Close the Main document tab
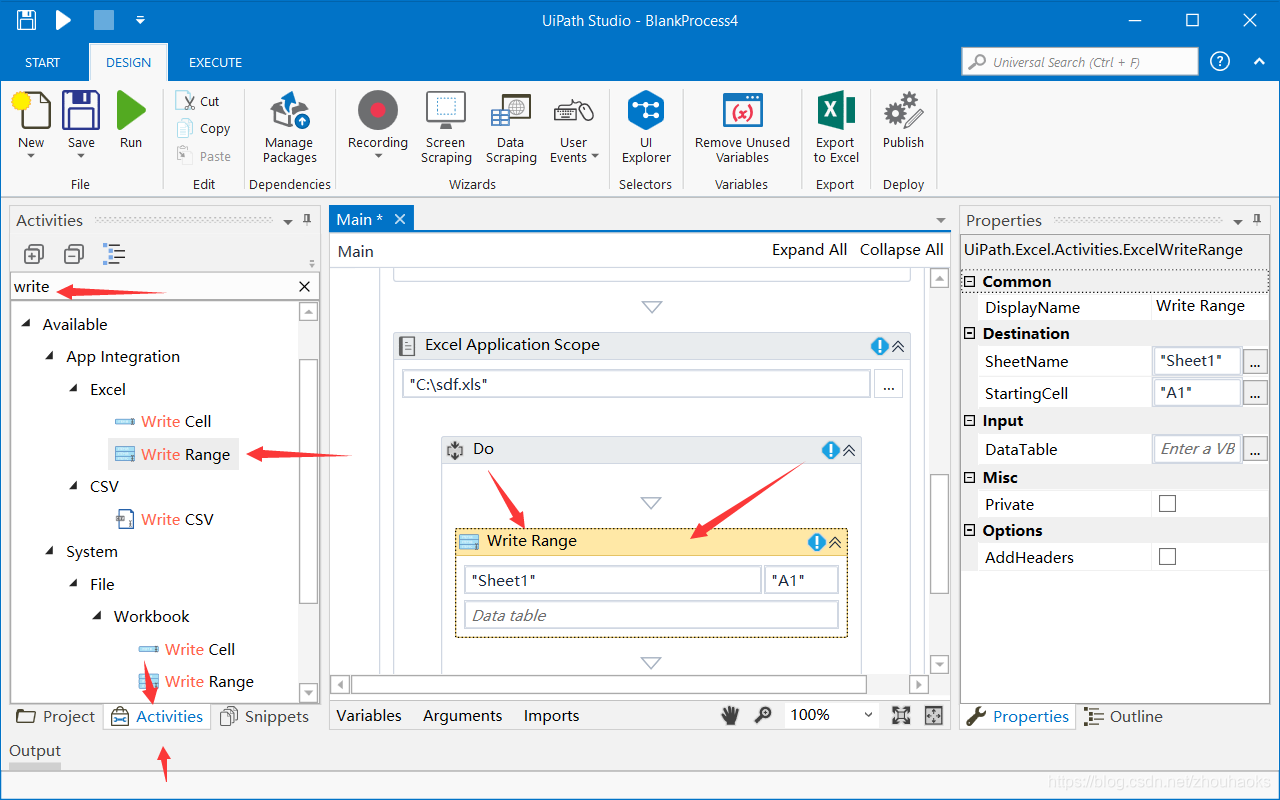The image size is (1280, 800). click(400, 219)
